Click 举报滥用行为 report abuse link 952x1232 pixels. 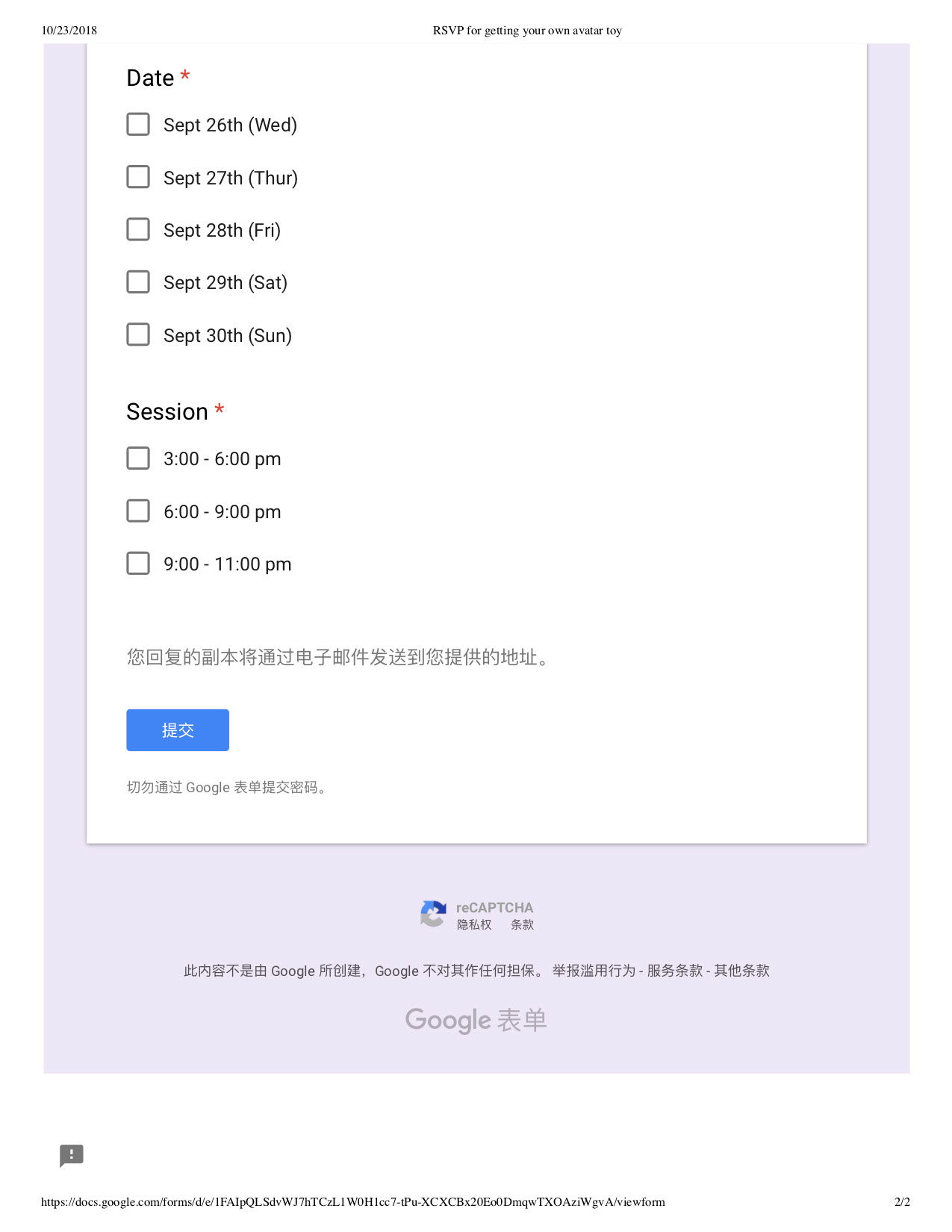[594, 971]
